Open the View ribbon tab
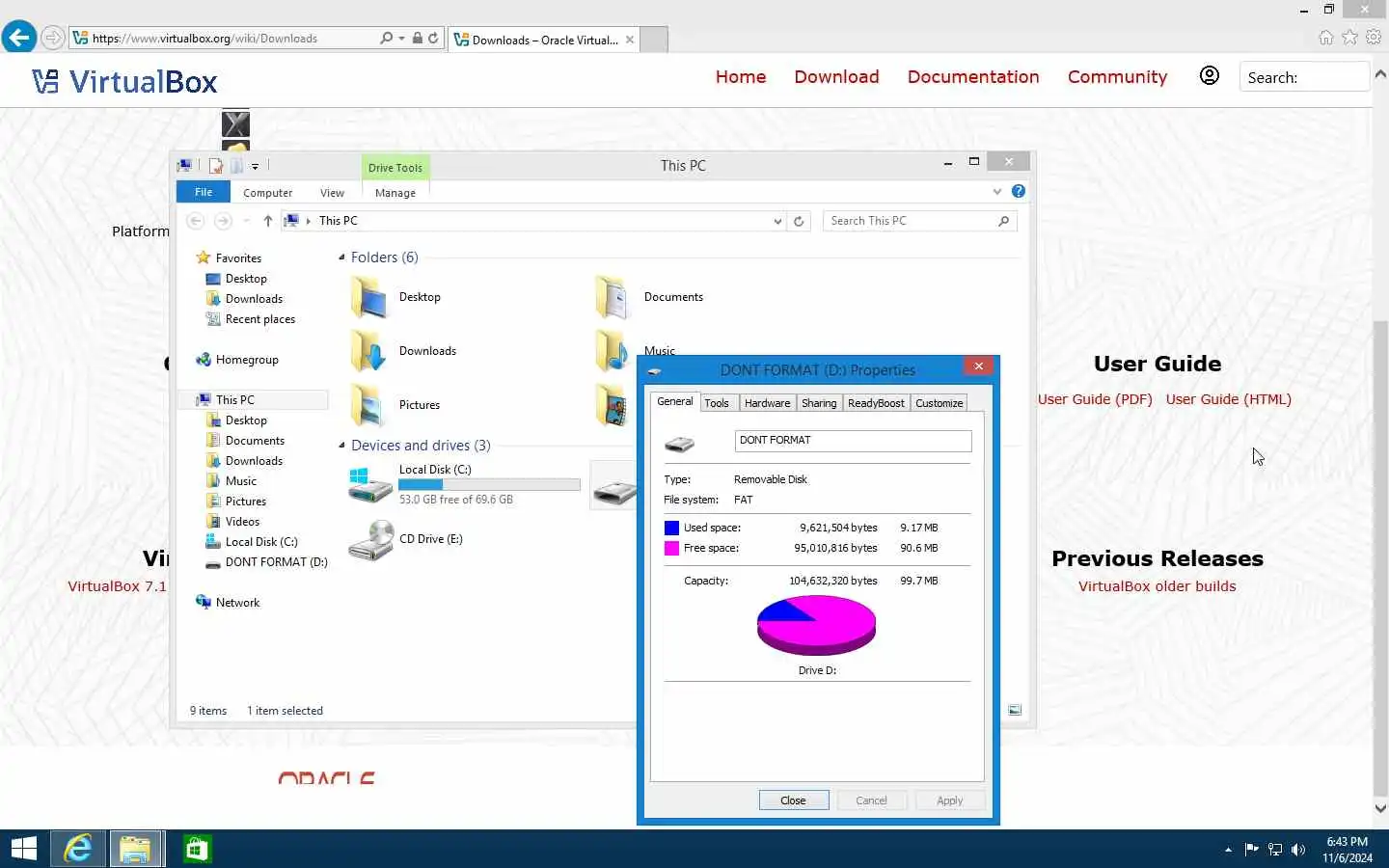This screenshot has width=1389, height=868. tap(332, 193)
